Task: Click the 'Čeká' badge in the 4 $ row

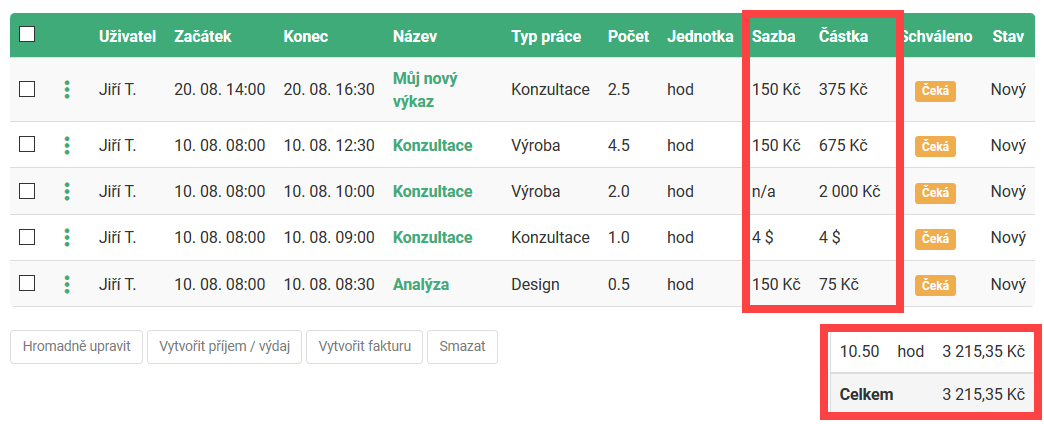Action: point(935,238)
